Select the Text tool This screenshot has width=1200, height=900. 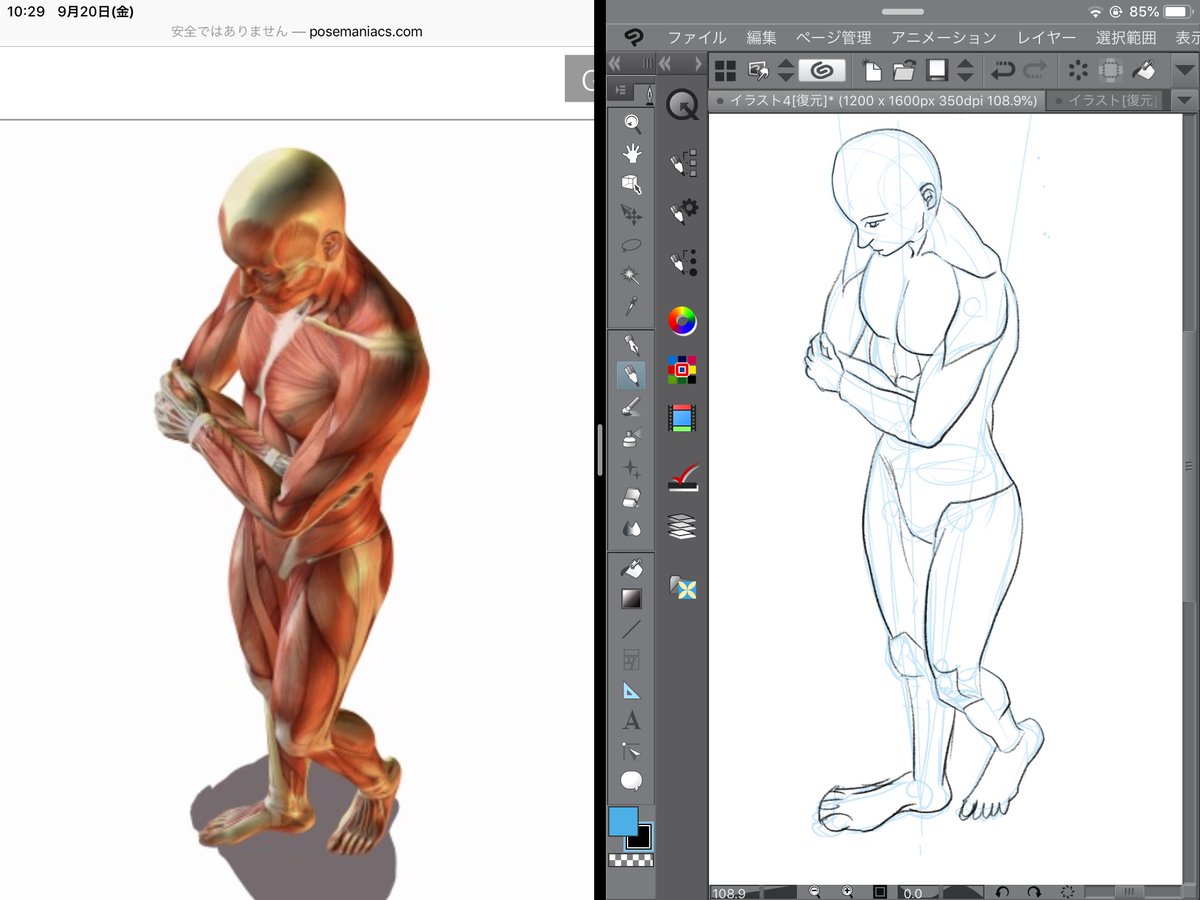[x=631, y=720]
